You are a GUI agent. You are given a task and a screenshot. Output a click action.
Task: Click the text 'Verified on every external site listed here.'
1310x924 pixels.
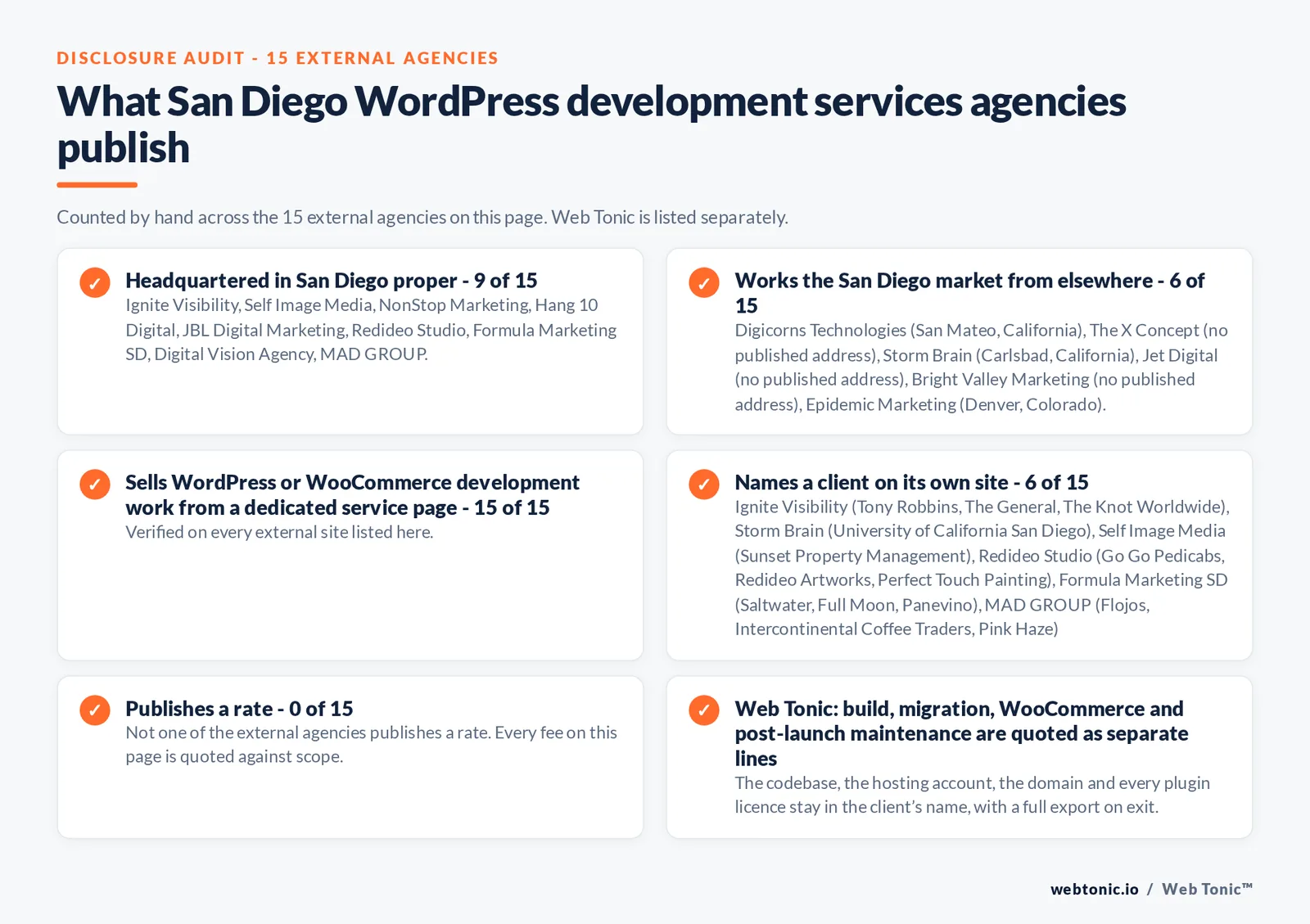point(279,532)
